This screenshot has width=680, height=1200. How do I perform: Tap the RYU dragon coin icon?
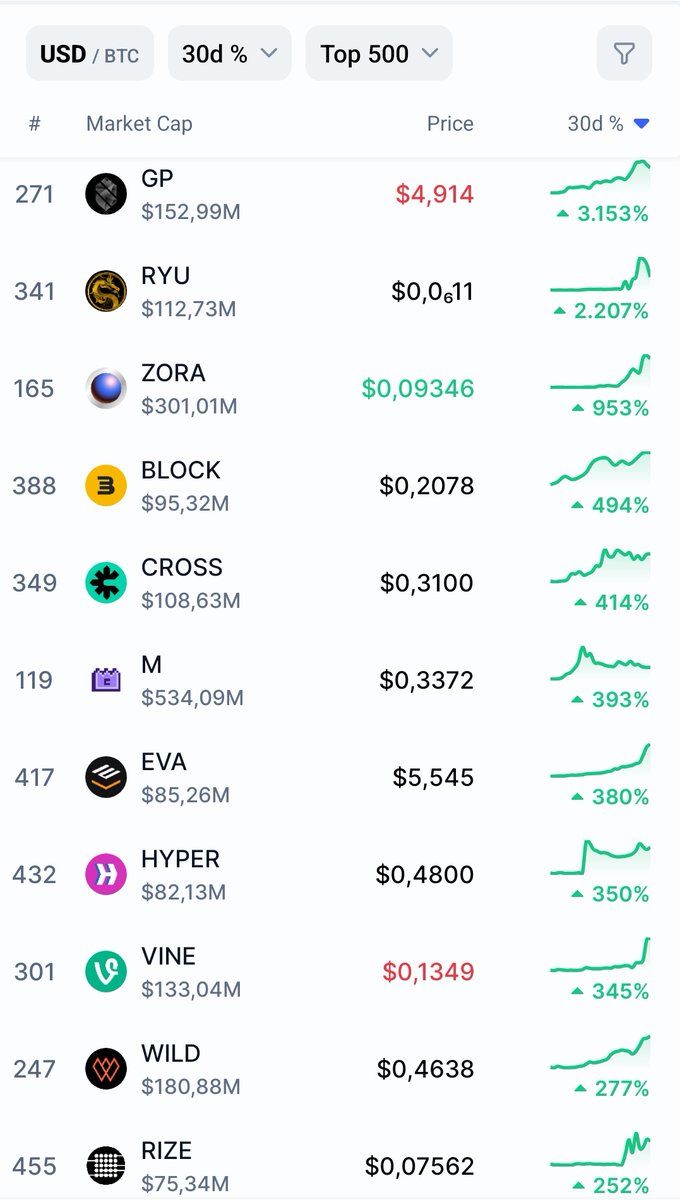(106, 291)
